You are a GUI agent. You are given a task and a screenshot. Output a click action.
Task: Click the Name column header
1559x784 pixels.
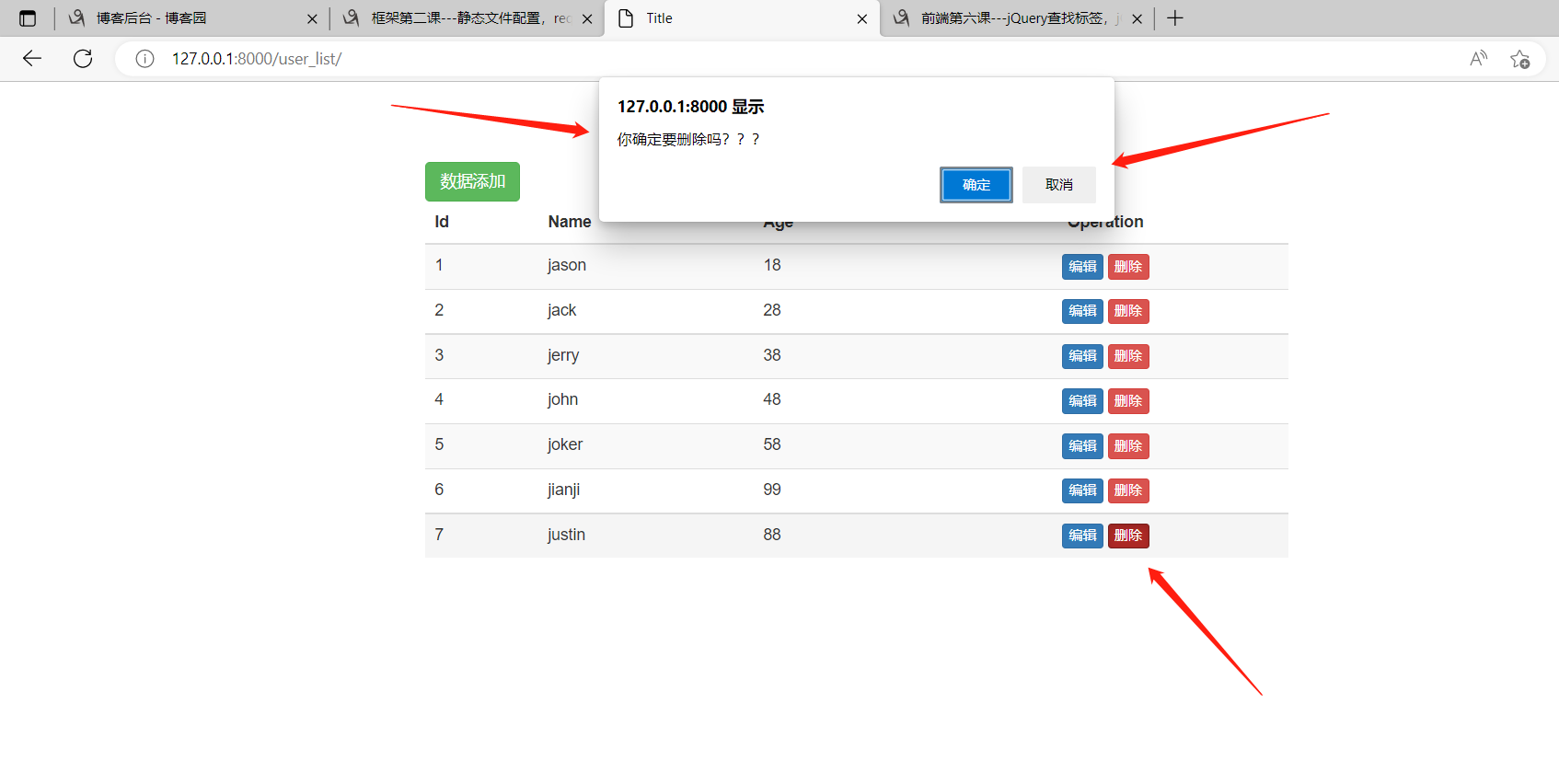570,222
